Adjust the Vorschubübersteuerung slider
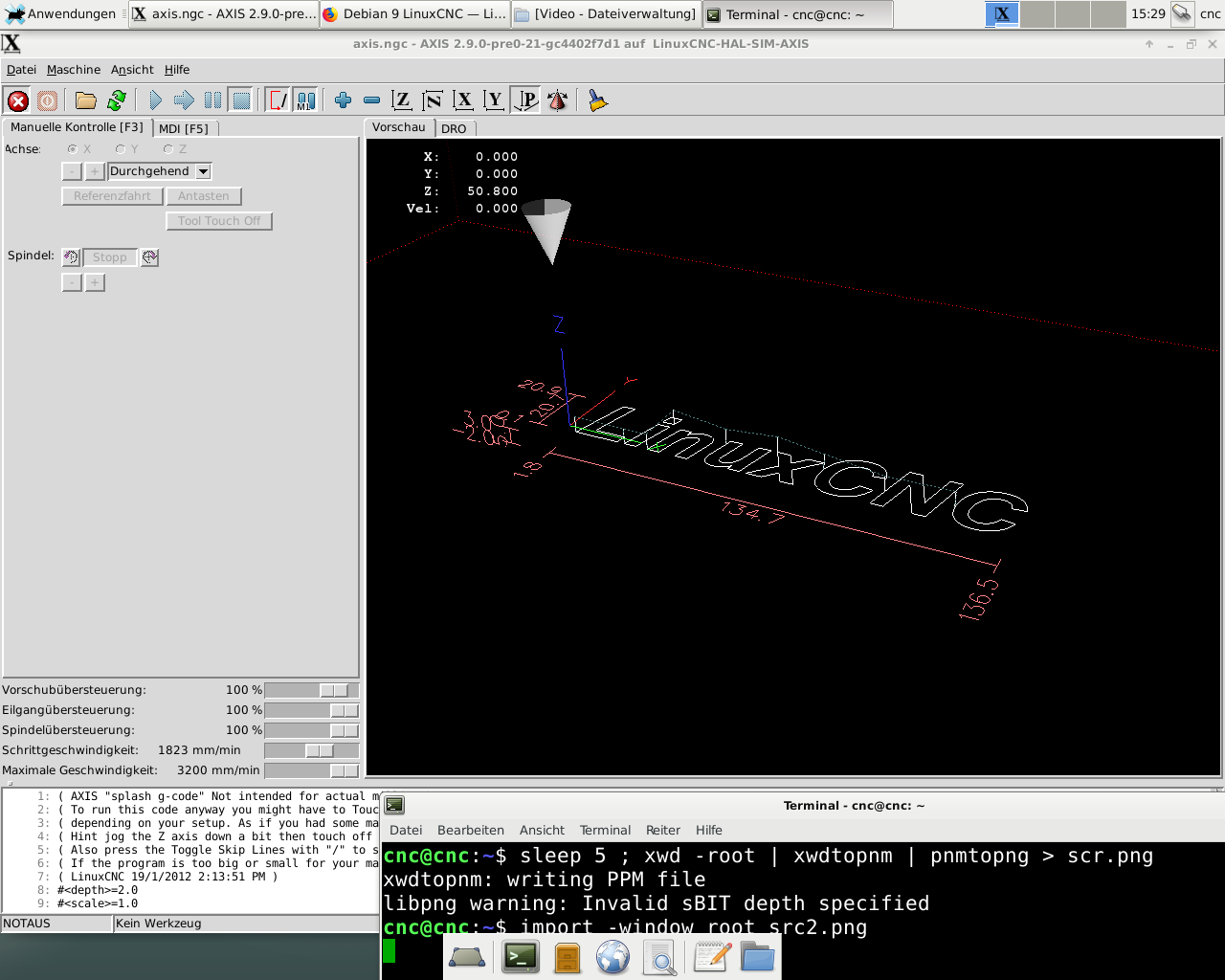 tap(334, 690)
